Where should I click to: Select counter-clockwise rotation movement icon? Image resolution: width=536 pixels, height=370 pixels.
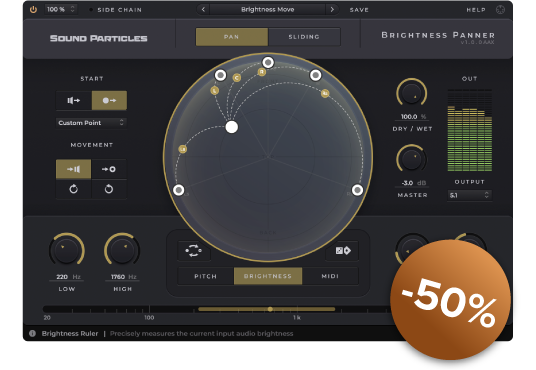(x=109, y=189)
